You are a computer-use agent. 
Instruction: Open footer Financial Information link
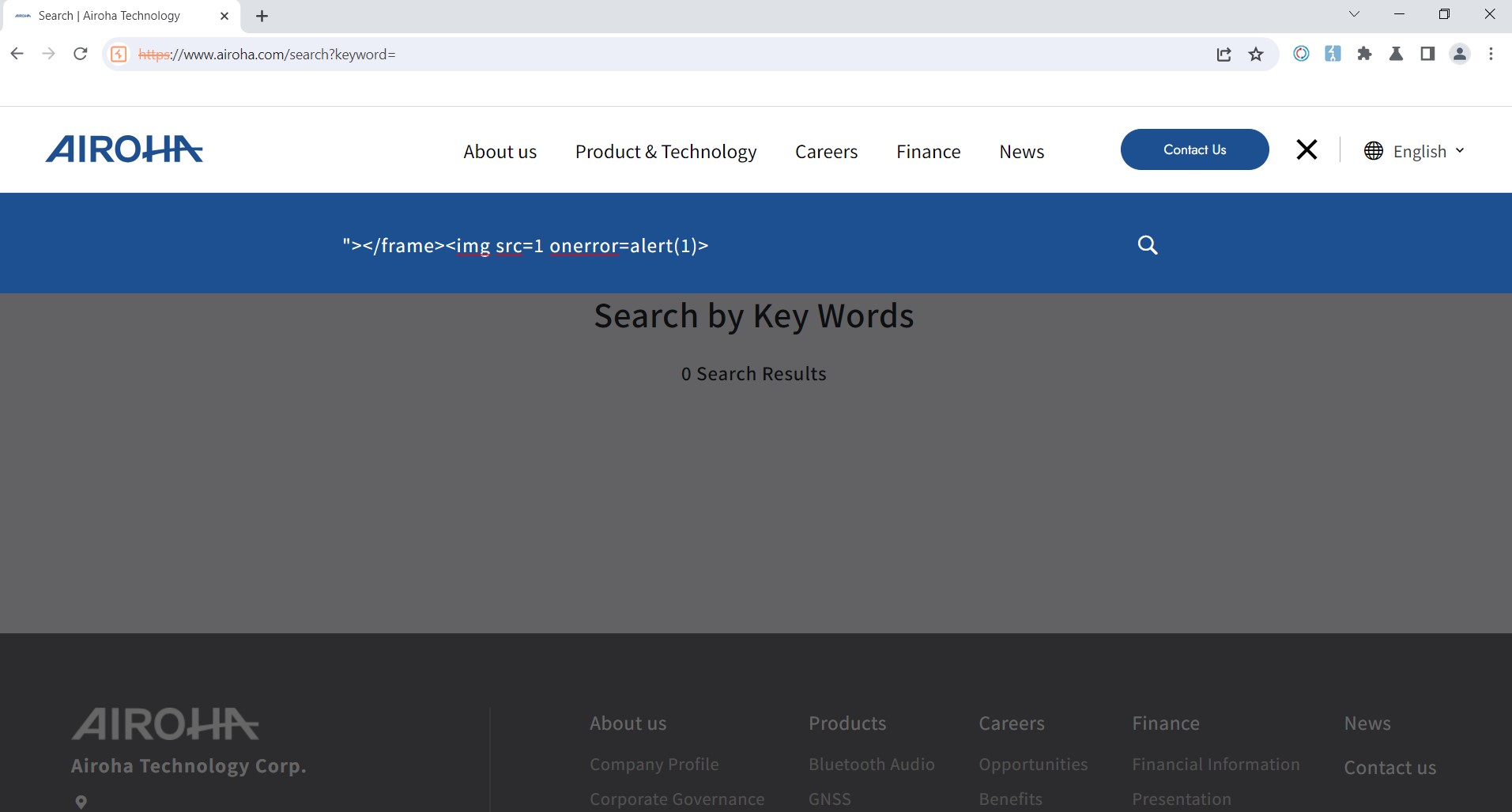[x=1216, y=764]
